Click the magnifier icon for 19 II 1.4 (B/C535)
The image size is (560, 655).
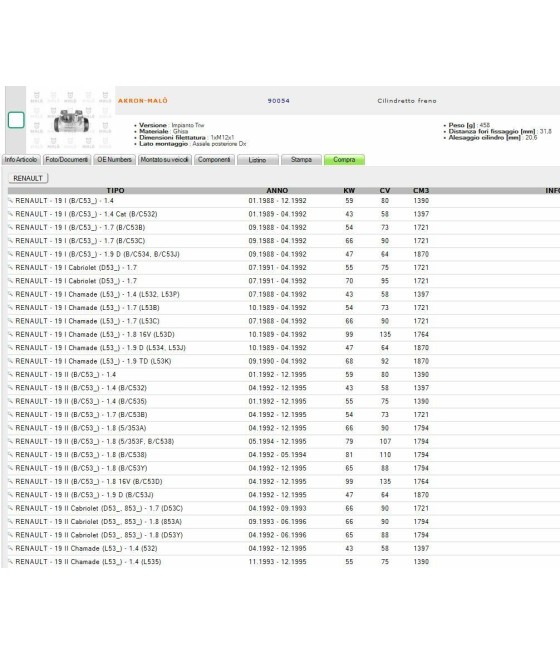pyautogui.click(x=11, y=401)
